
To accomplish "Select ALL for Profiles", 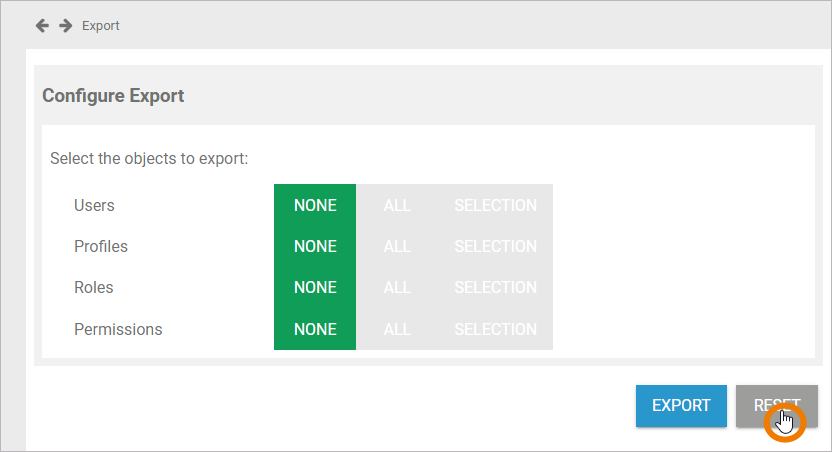I will pyautogui.click(x=397, y=246).
